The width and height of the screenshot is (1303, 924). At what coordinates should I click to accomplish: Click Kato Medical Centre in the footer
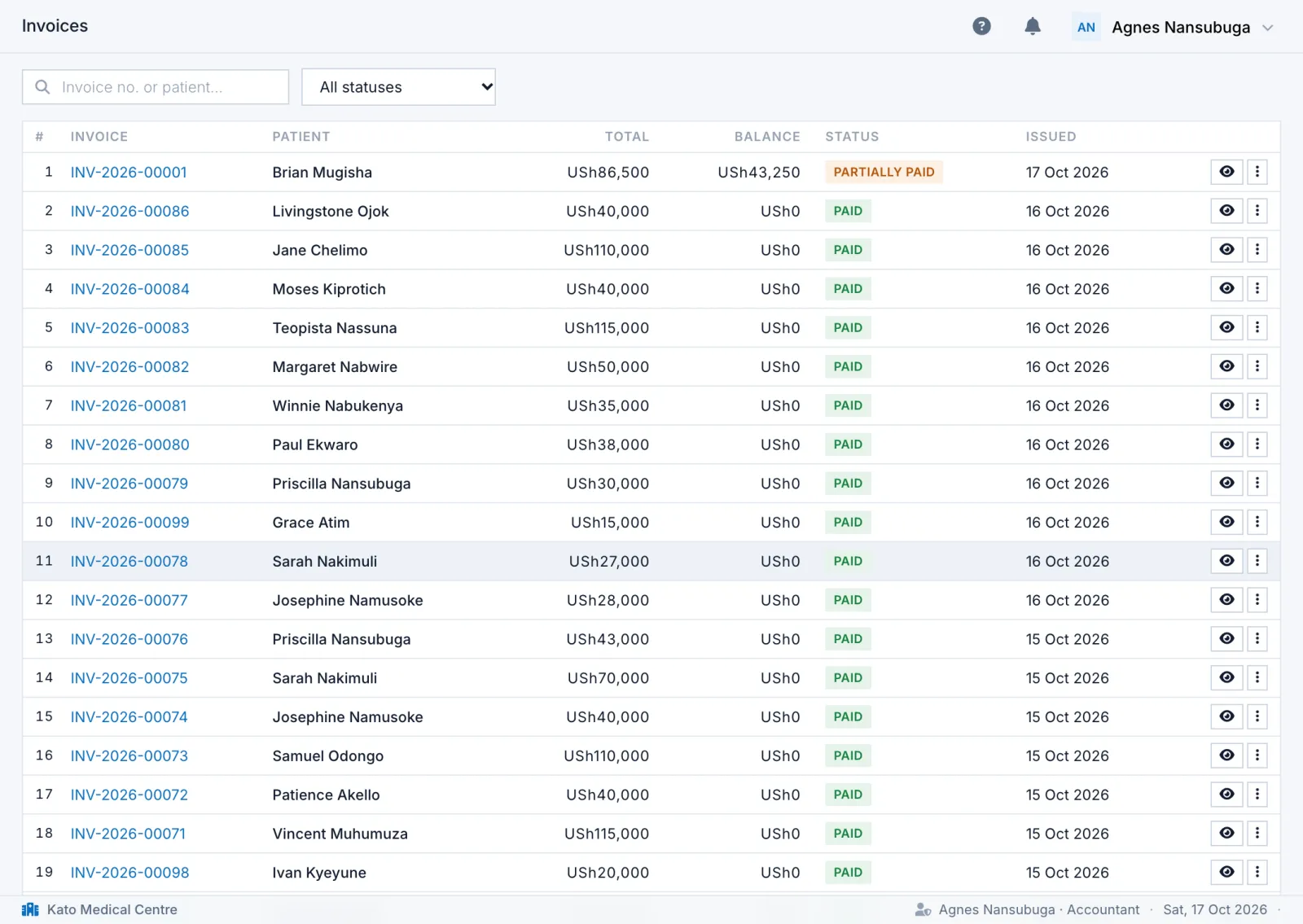(112, 909)
